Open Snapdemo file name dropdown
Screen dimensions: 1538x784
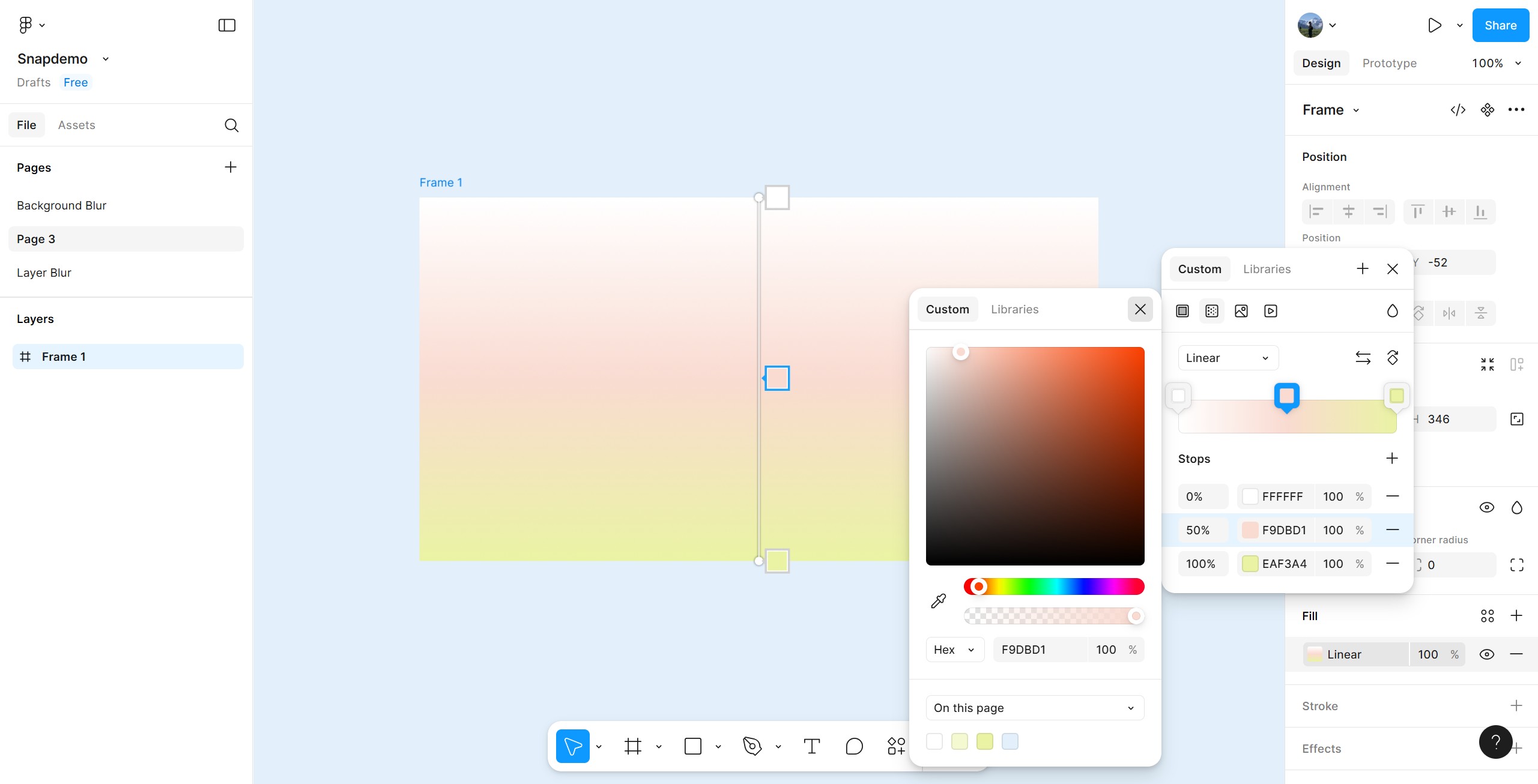[x=106, y=59]
